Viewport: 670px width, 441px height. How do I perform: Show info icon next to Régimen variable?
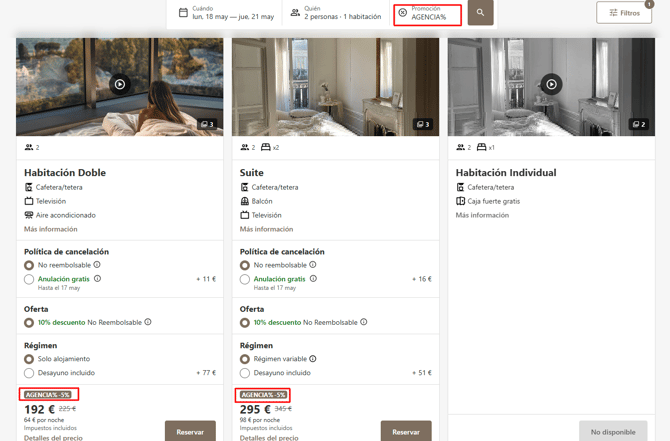313,359
